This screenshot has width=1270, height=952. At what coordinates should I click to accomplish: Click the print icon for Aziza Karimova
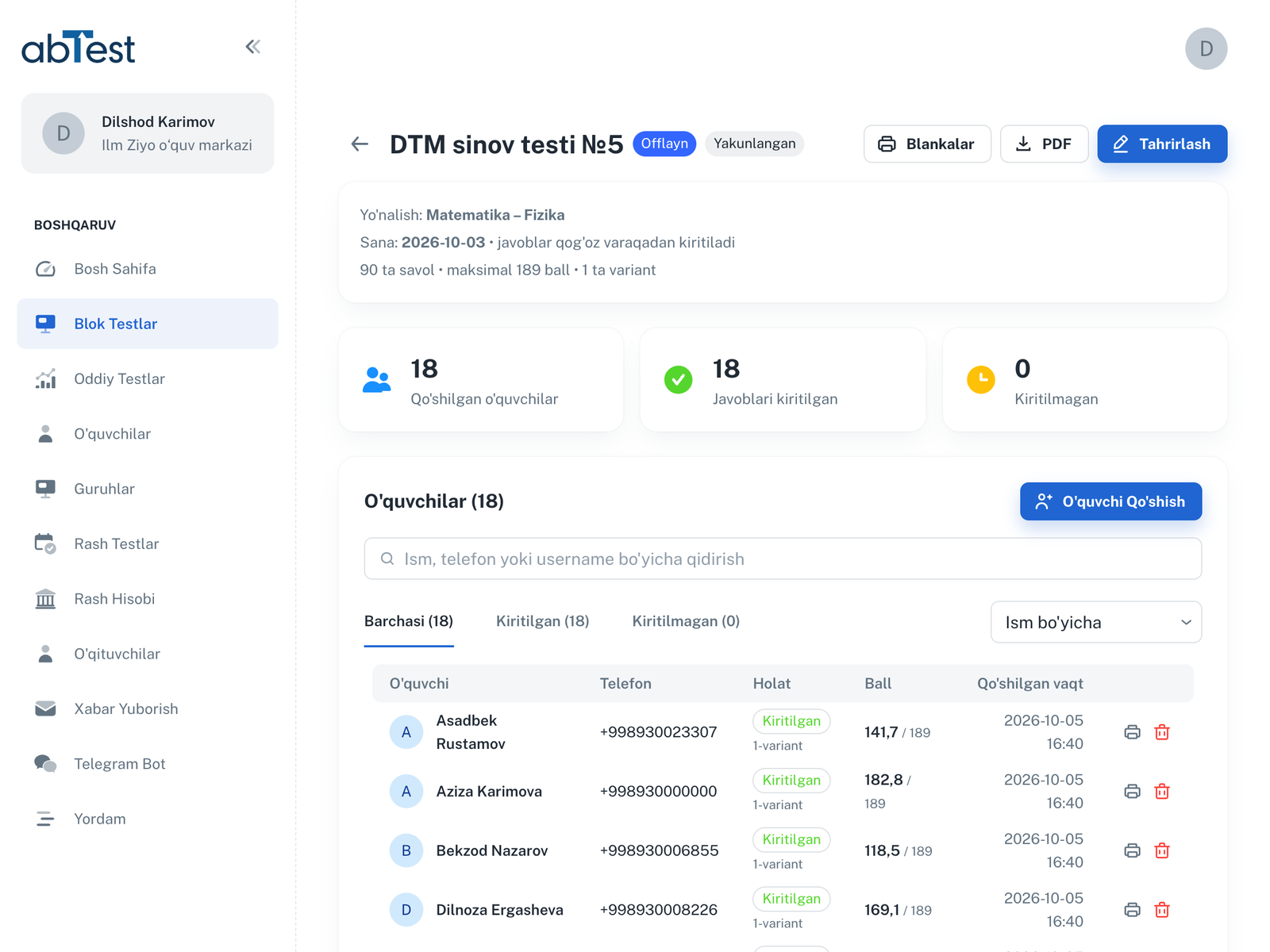coord(1132,791)
